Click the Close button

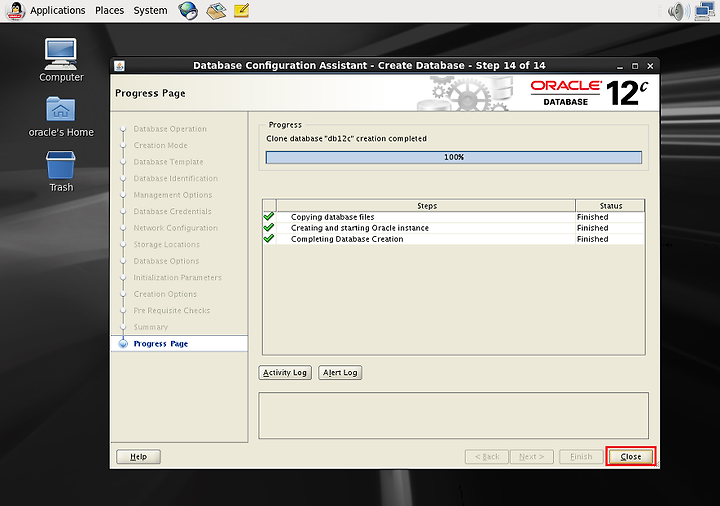pyautogui.click(x=631, y=456)
